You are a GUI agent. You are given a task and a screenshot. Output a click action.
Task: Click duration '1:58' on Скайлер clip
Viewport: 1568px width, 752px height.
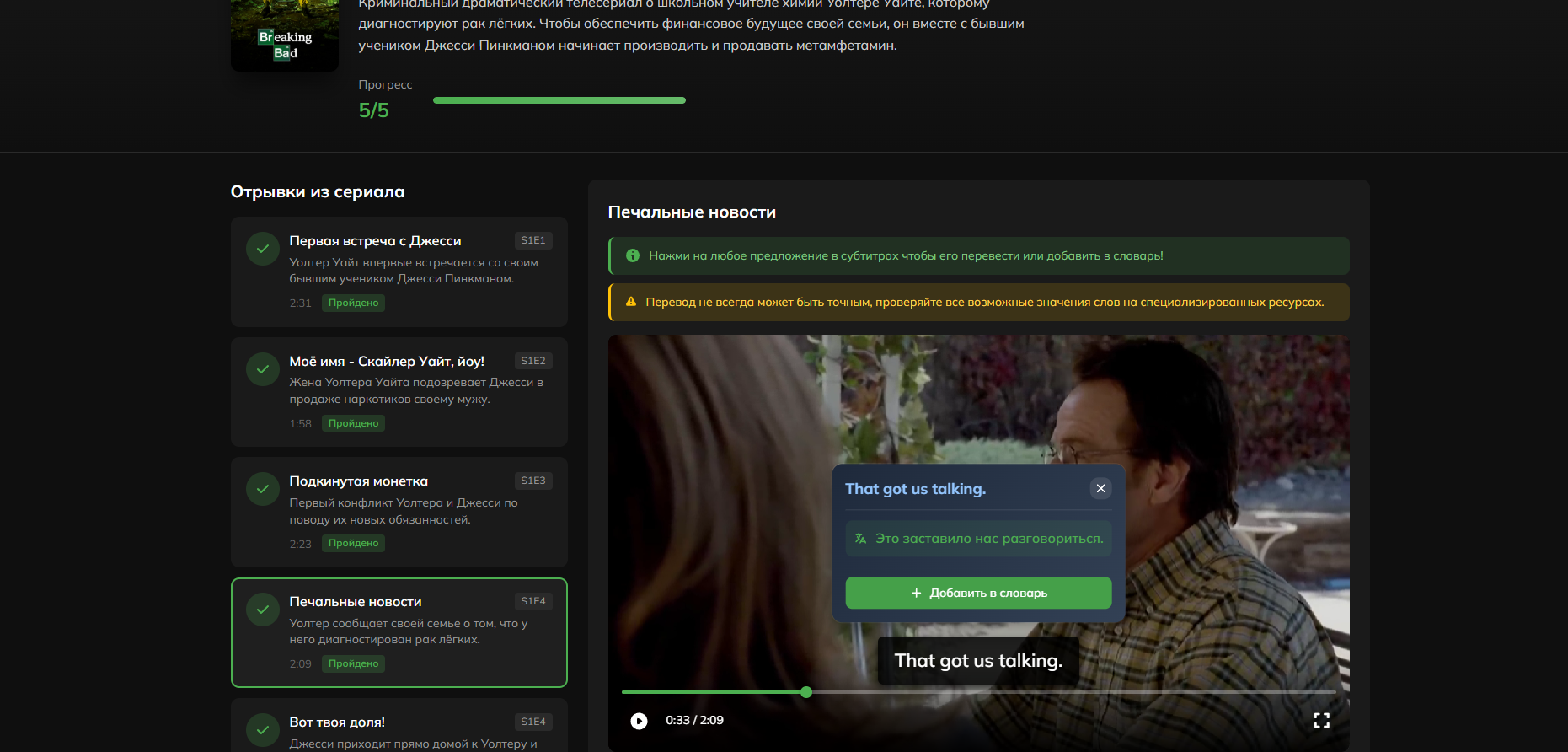(301, 423)
